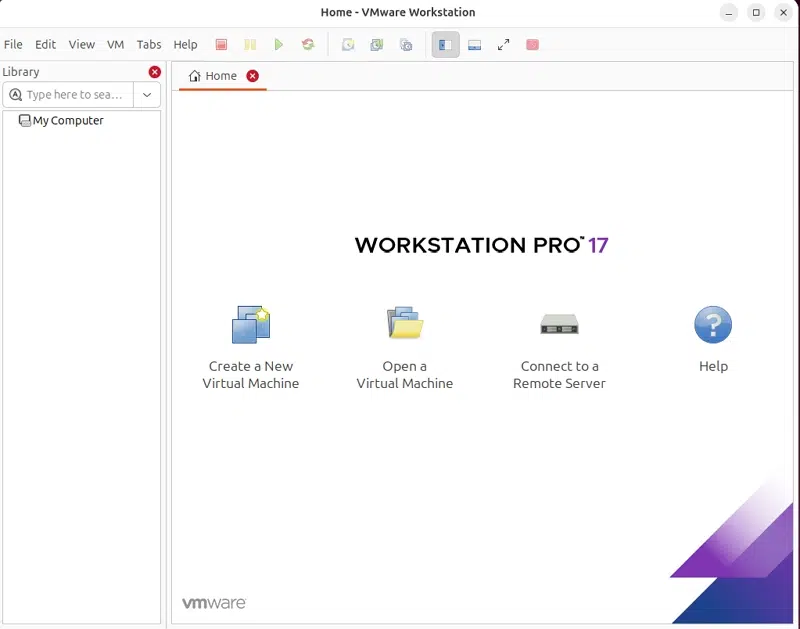Maximize the VMware Workstation window
The height and width of the screenshot is (629, 800).
756,13
